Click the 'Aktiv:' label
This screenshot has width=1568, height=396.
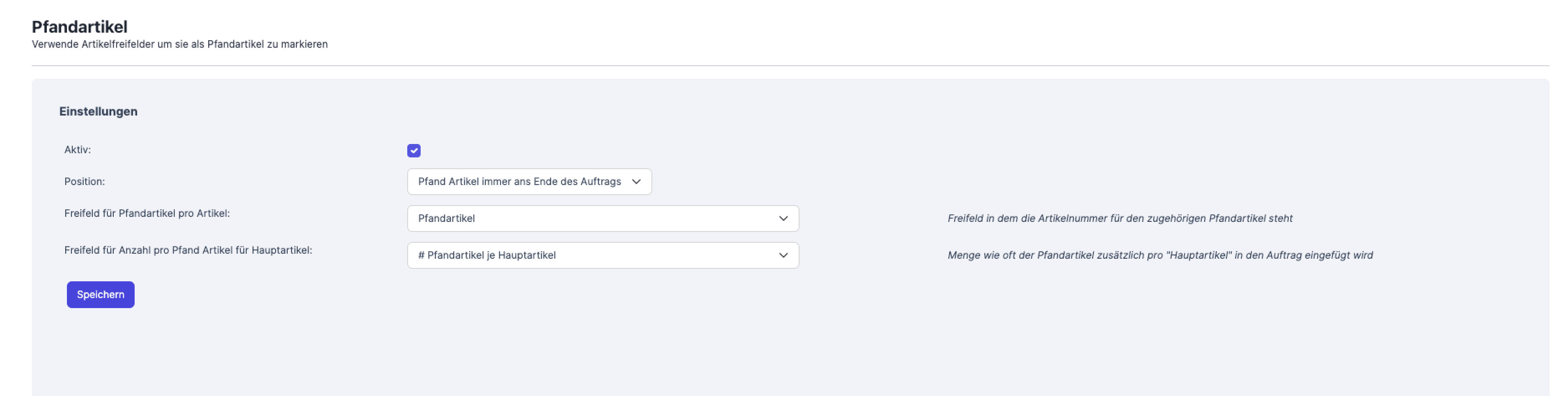click(77, 150)
